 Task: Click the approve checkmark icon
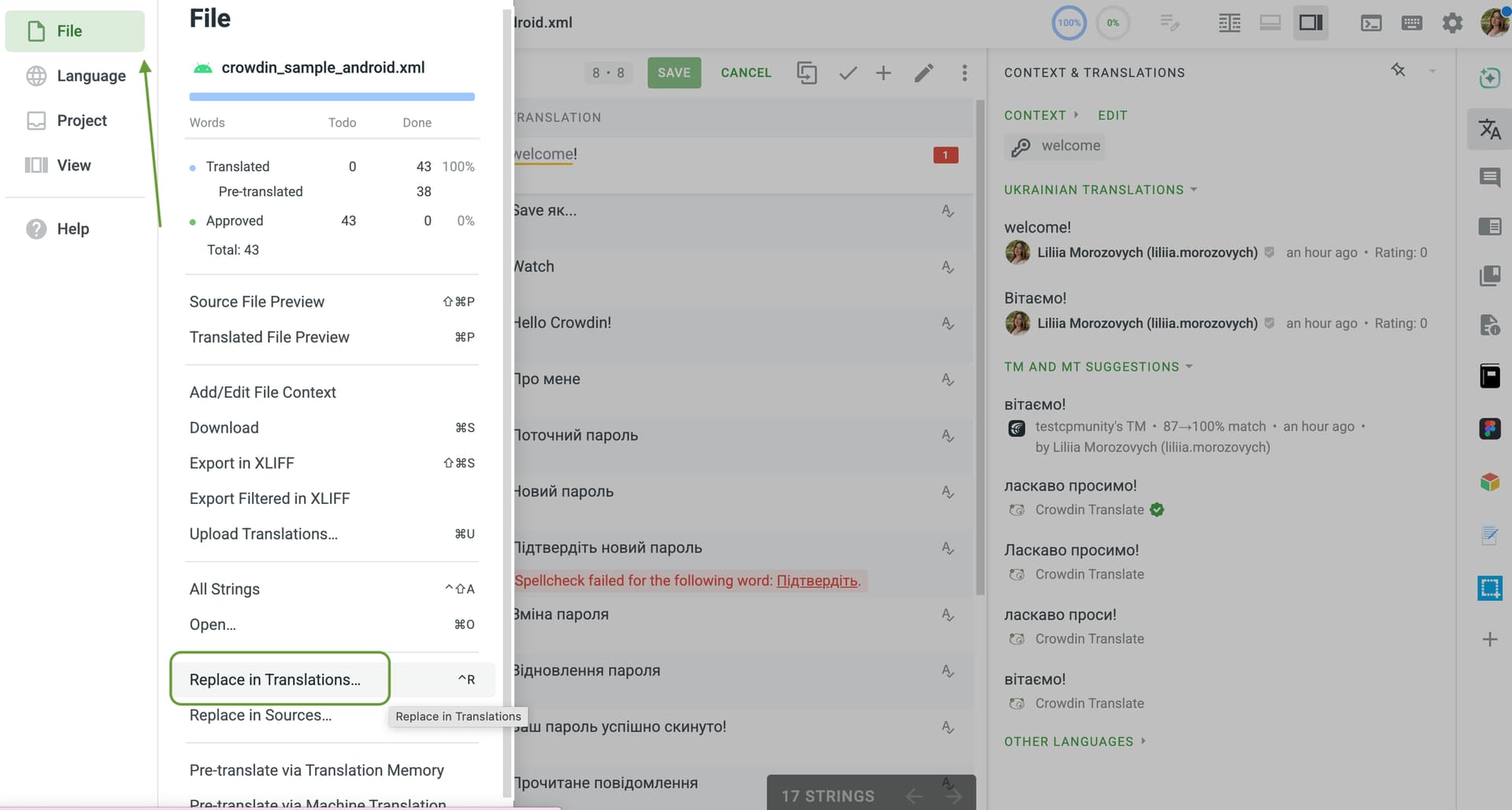pyautogui.click(x=848, y=73)
